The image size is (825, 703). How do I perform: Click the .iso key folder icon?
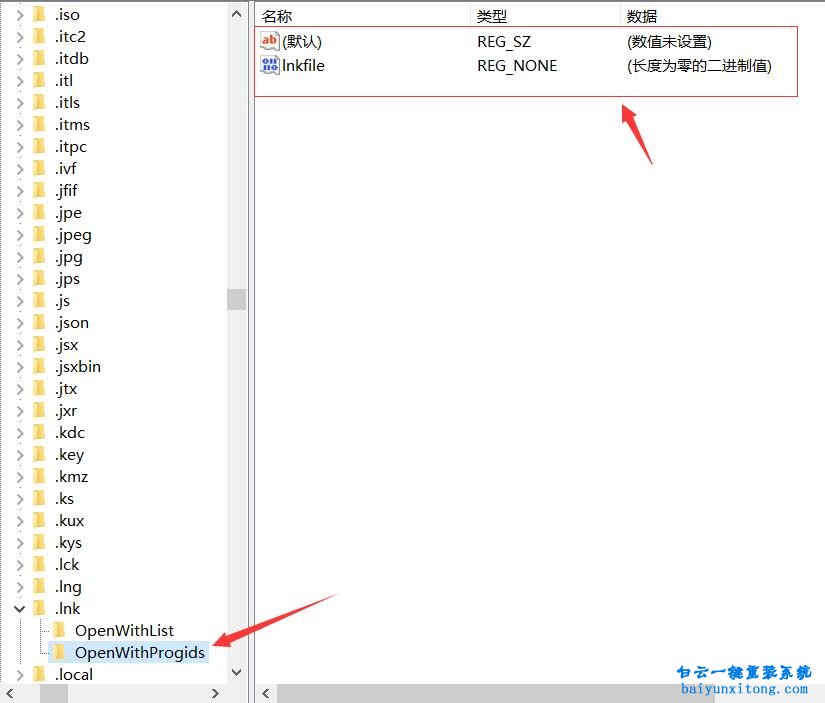40,14
